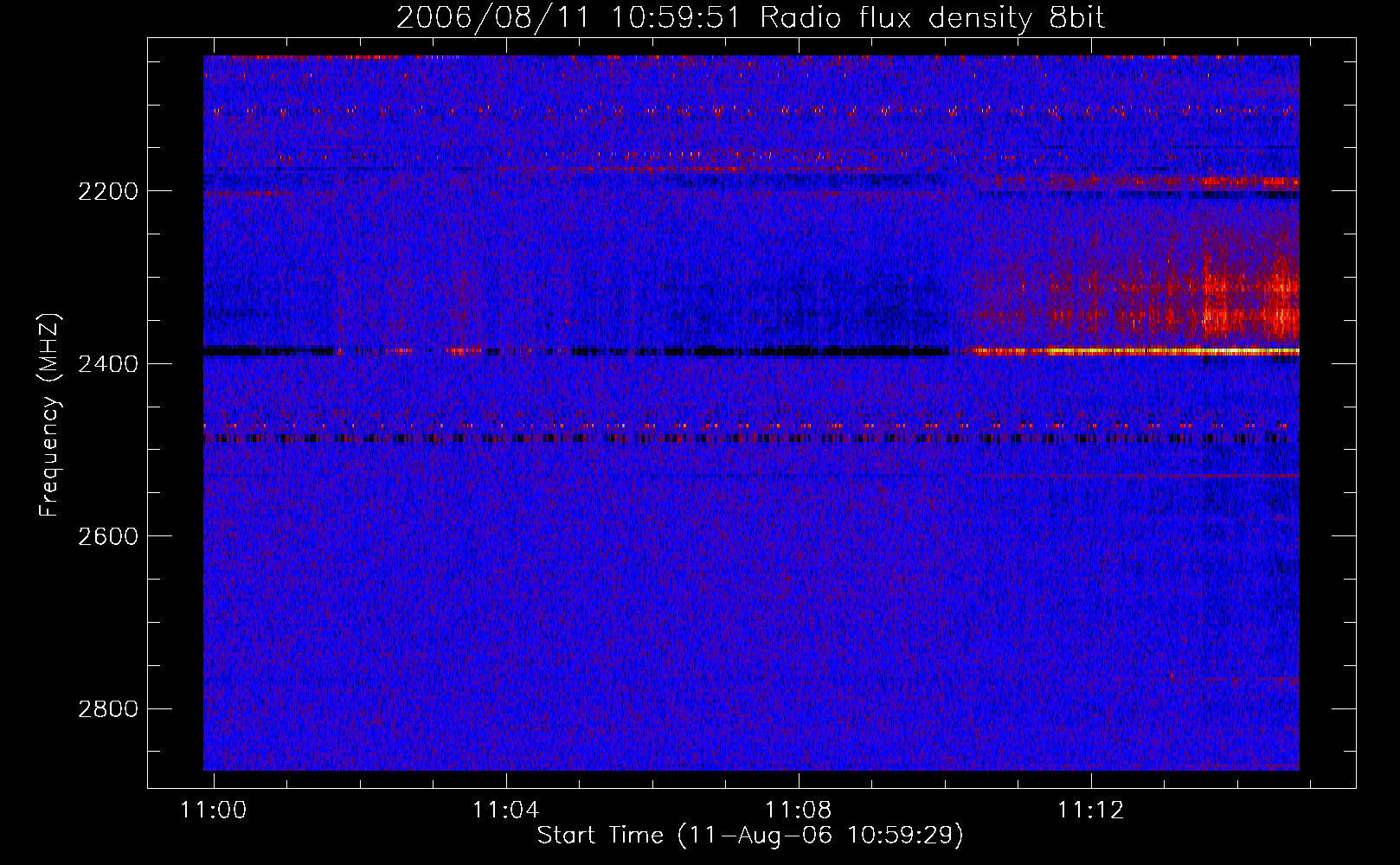Click the 2200 frequency tick label
The height and width of the screenshot is (865, 1400).
pos(108,191)
